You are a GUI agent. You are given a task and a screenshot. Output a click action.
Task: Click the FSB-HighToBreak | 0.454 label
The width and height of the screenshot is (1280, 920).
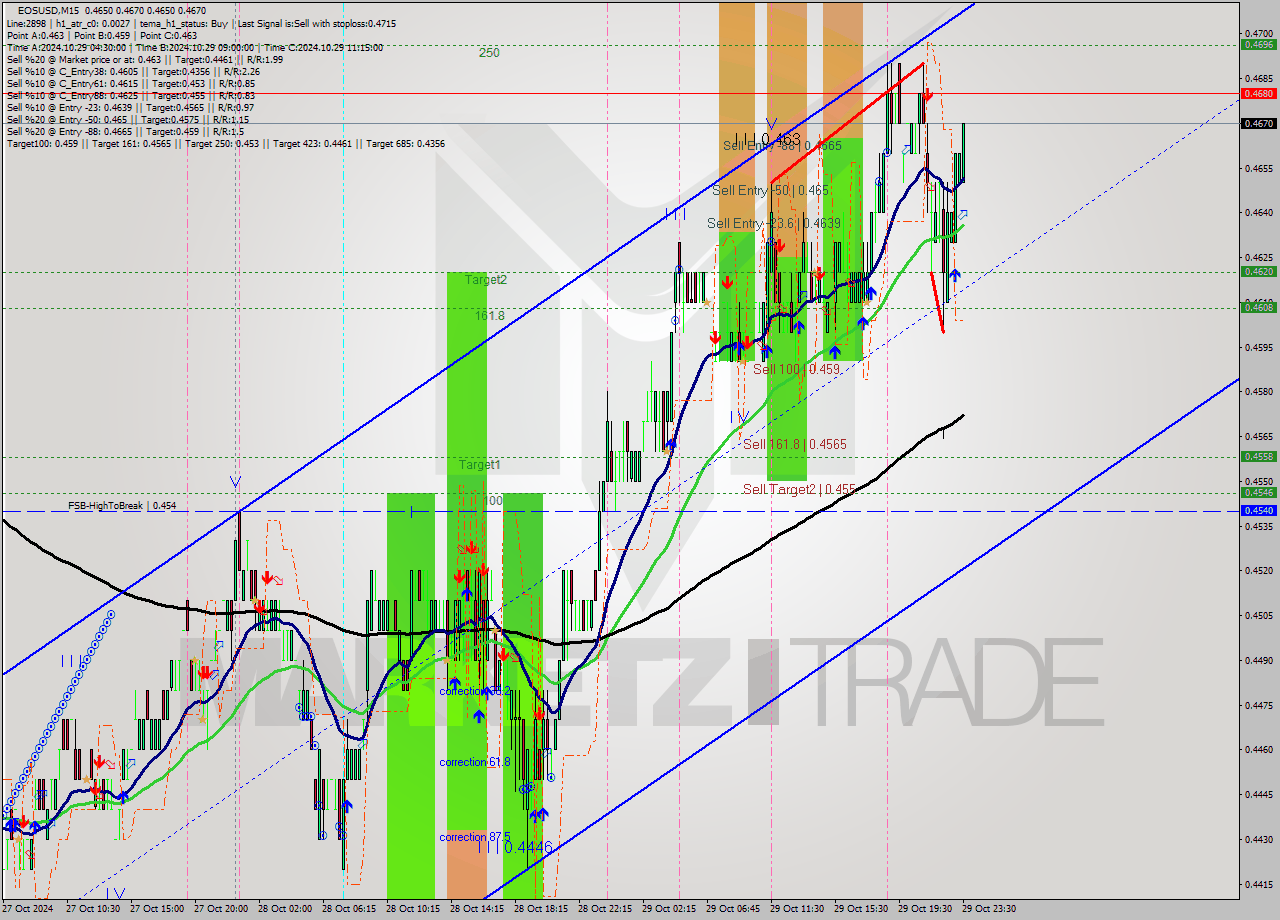[122, 506]
